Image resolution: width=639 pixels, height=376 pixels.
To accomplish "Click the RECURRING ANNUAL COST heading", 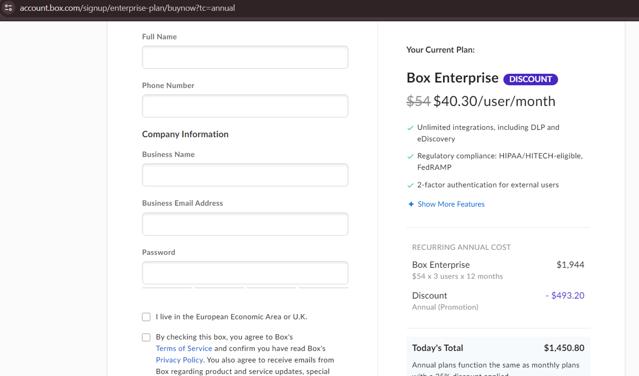I will (x=461, y=247).
